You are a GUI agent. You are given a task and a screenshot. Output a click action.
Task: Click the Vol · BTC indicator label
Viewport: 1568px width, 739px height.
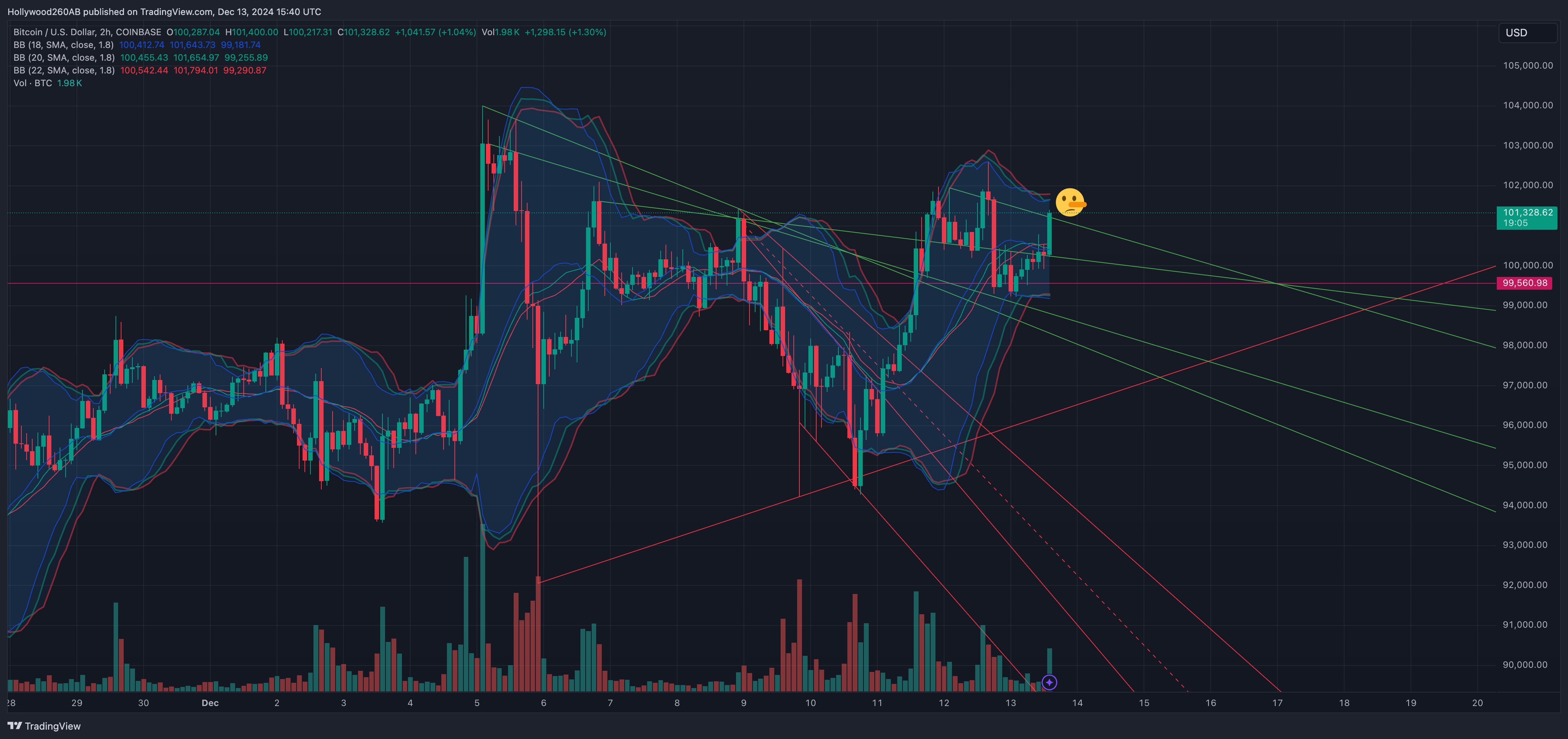coord(33,83)
